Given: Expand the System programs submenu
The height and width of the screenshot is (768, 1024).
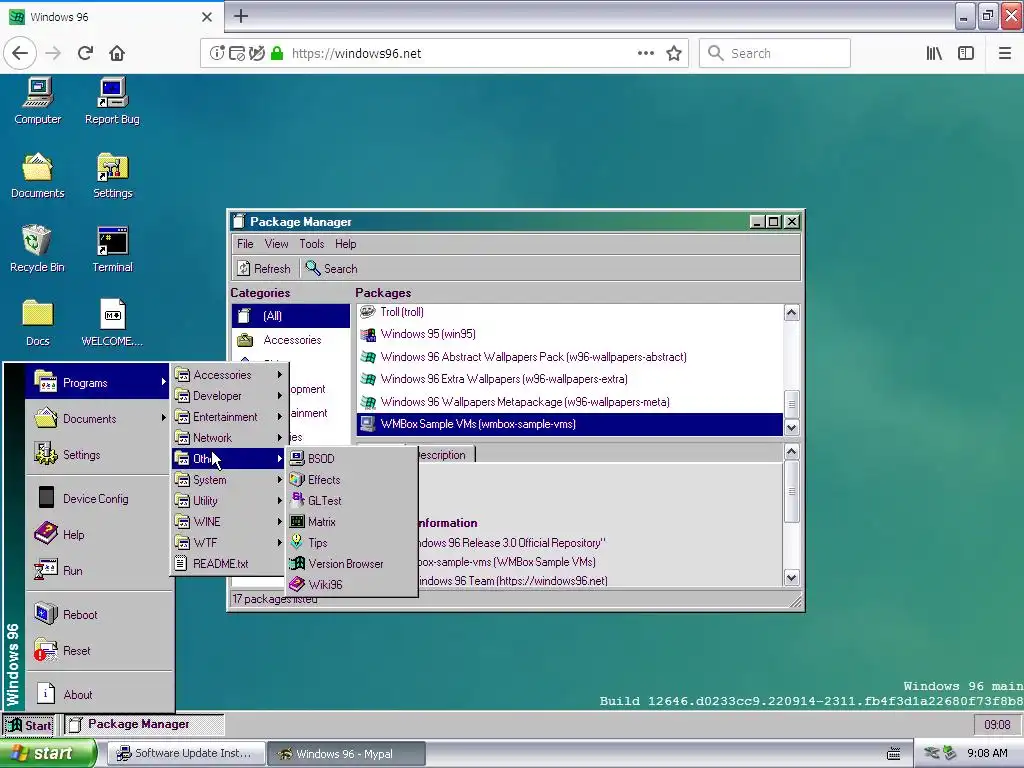Looking at the screenshot, I should [x=229, y=479].
